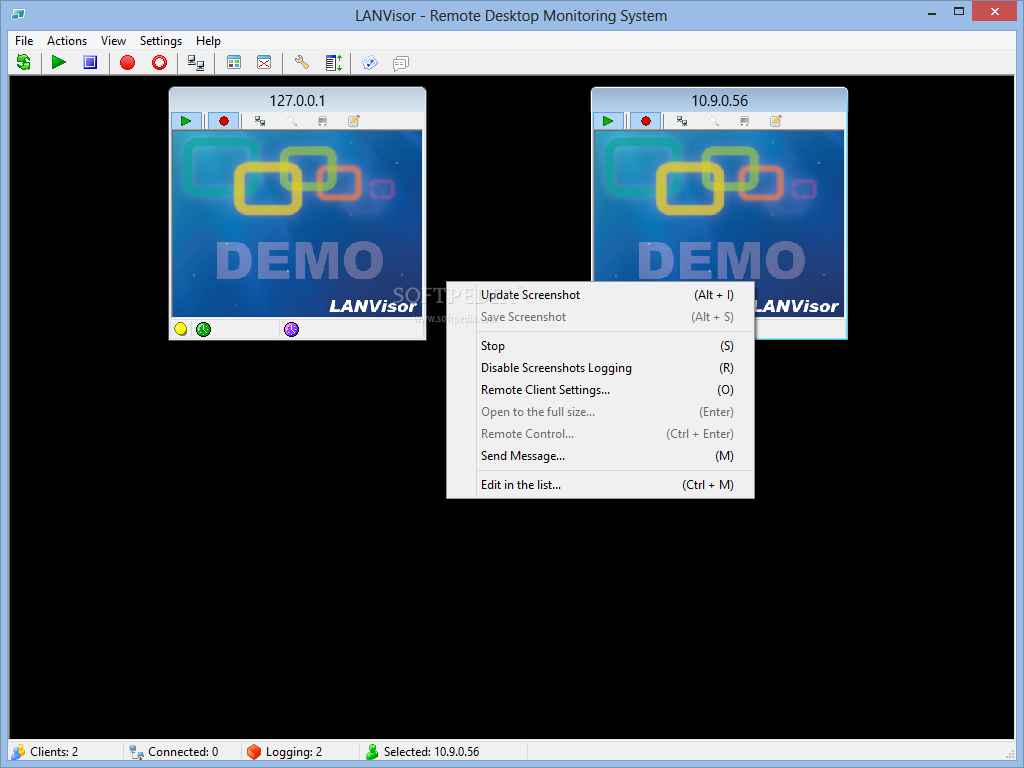Click the window with red X toolbar icon
The height and width of the screenshot is (768, 1024).
coord(264,63)
